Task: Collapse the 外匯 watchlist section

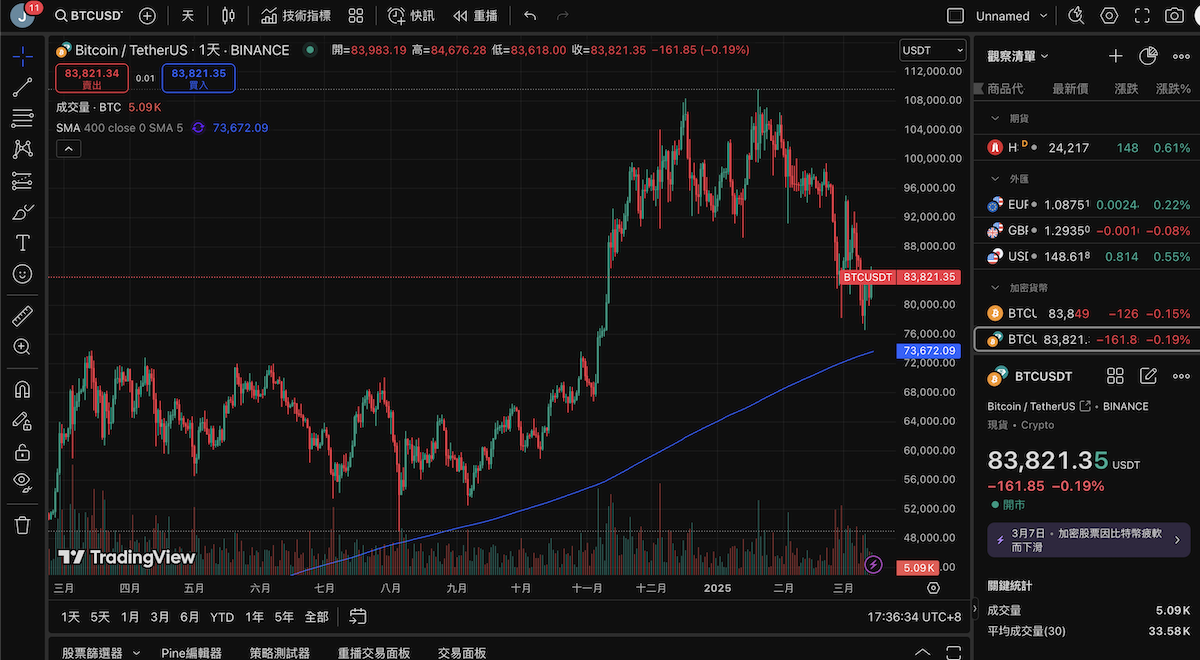Action: pos(994,179)
